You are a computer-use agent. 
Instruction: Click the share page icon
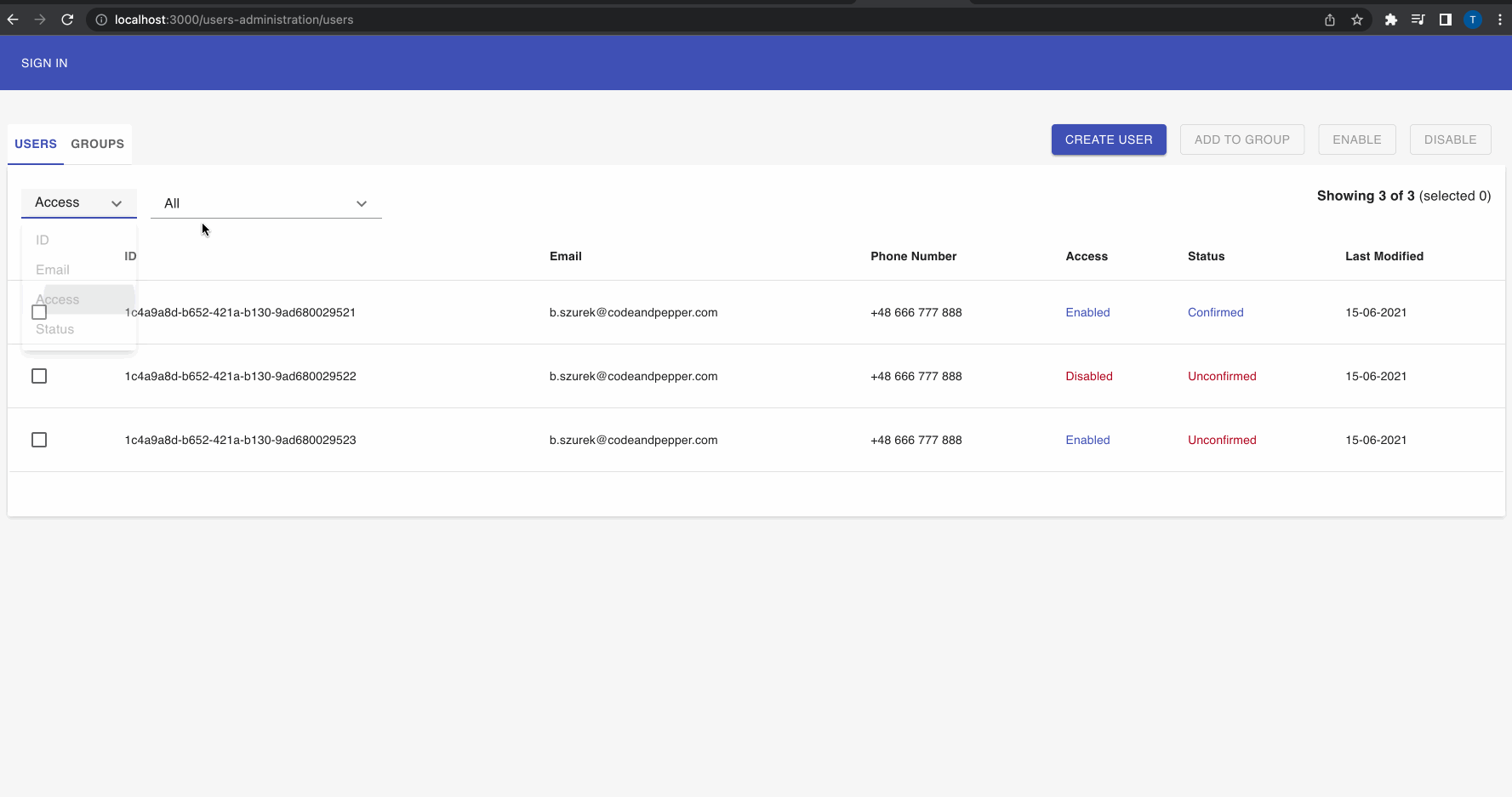click(x=1330, y=20)
